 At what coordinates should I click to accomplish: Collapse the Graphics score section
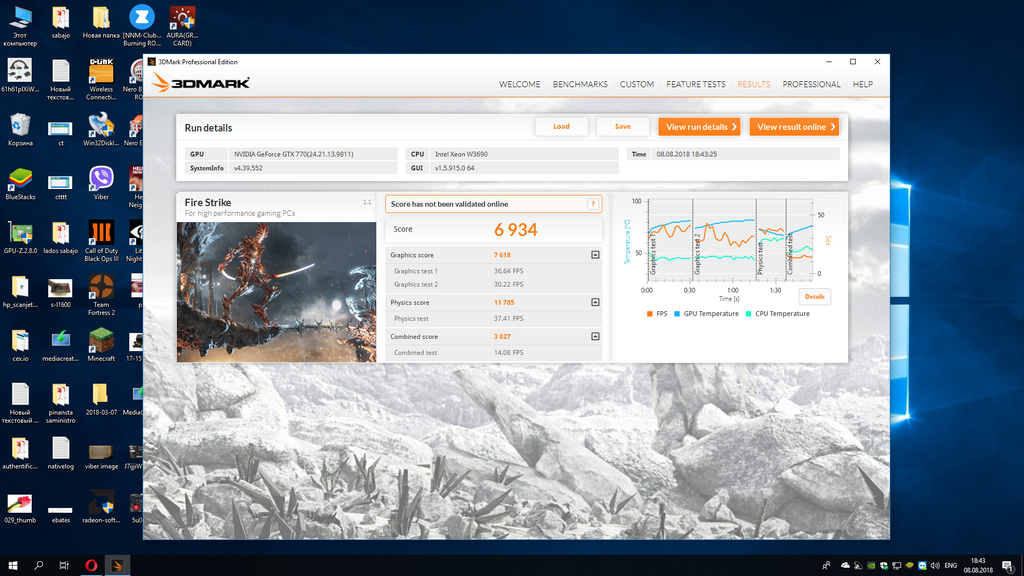tap(595, 255)
